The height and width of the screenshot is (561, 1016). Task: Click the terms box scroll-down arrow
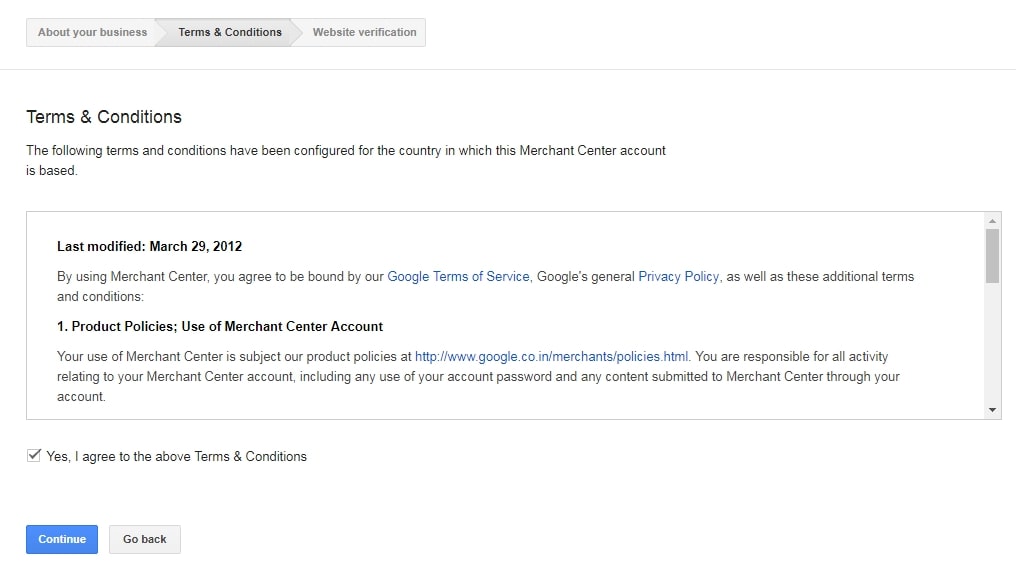(992, 409)
